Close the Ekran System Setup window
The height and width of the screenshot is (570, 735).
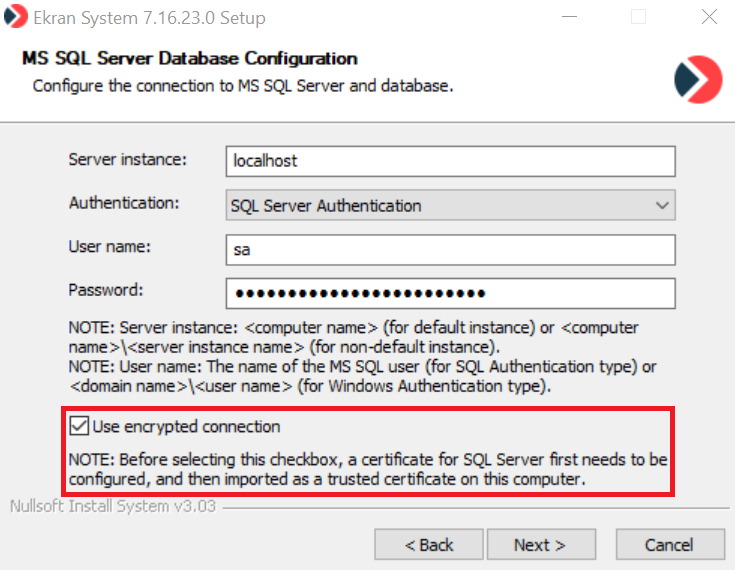709,18
